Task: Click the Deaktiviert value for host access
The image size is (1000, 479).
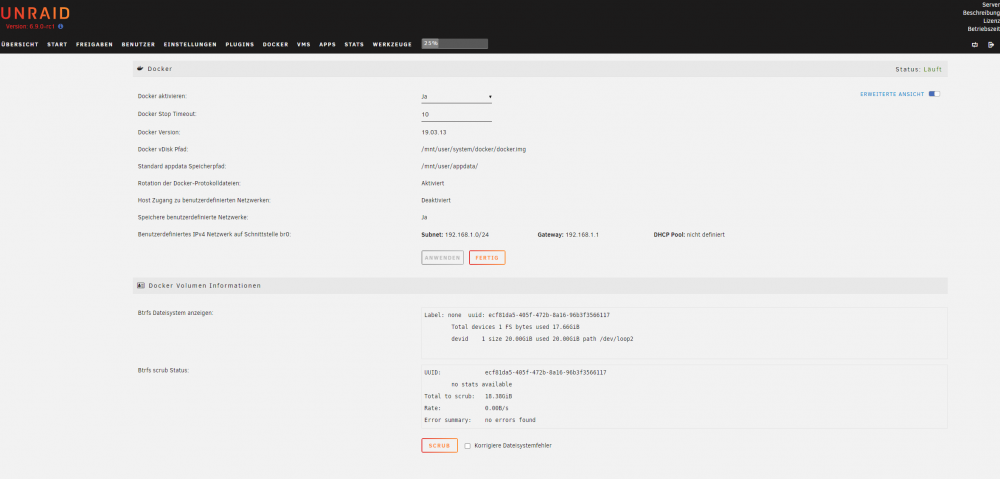Action: [x=436, y=200]
